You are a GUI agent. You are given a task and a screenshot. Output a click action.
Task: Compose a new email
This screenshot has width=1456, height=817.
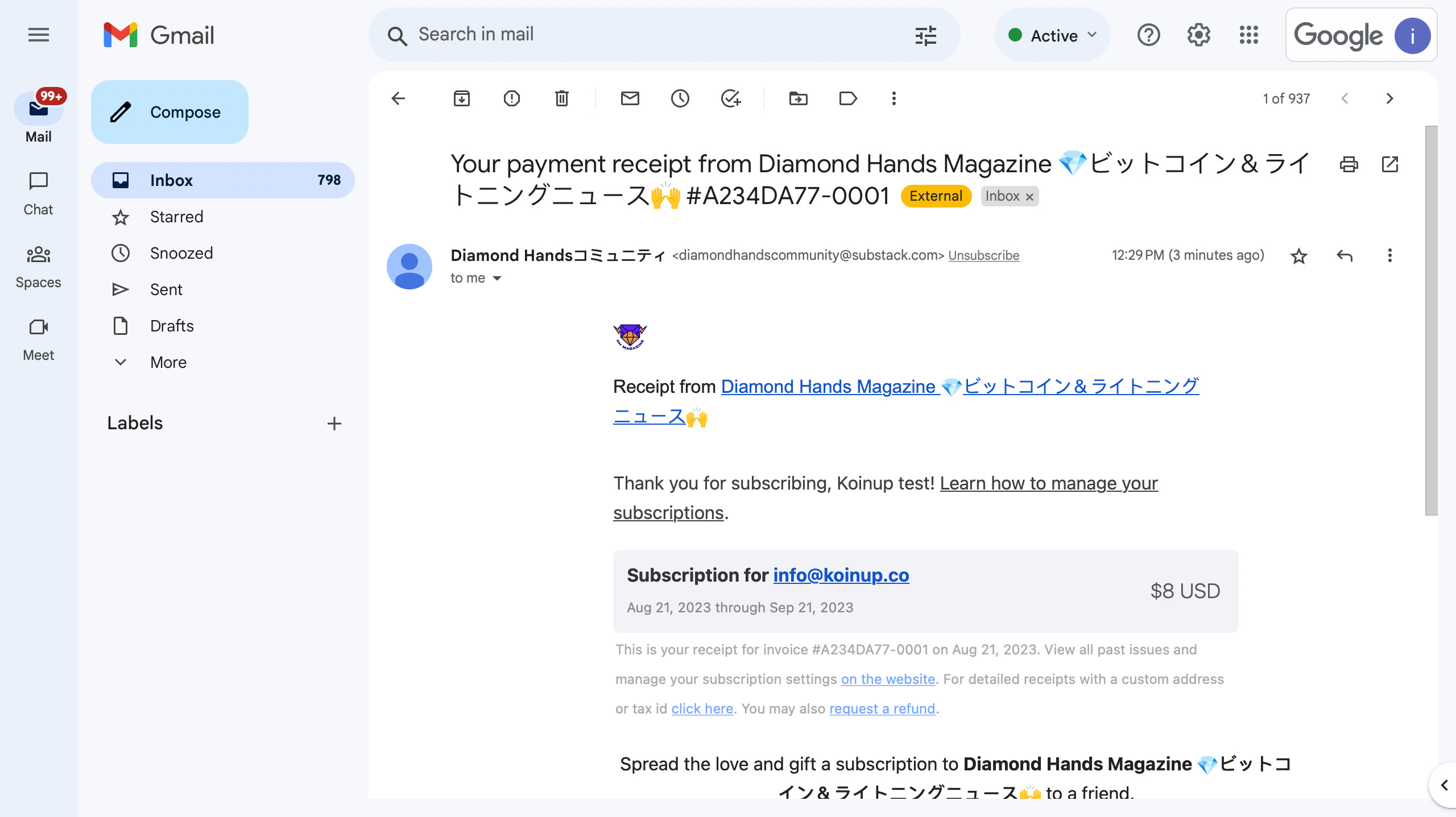[169, 112]
